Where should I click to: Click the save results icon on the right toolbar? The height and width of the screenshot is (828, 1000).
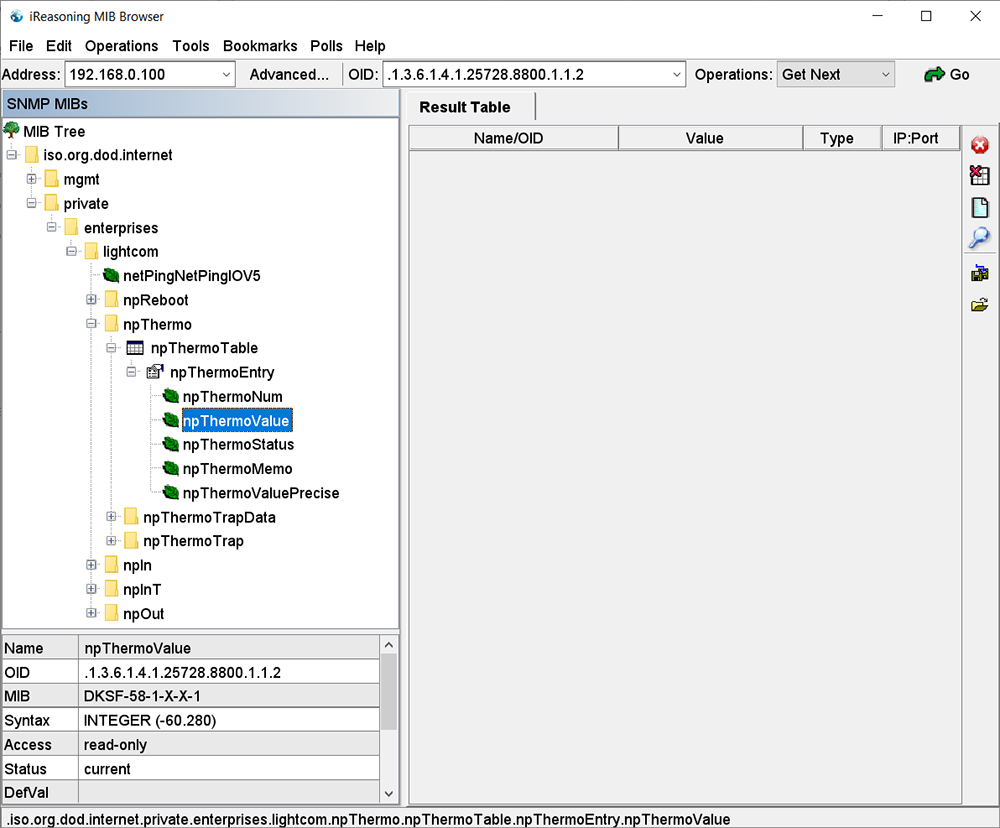[x=980, y=274]
